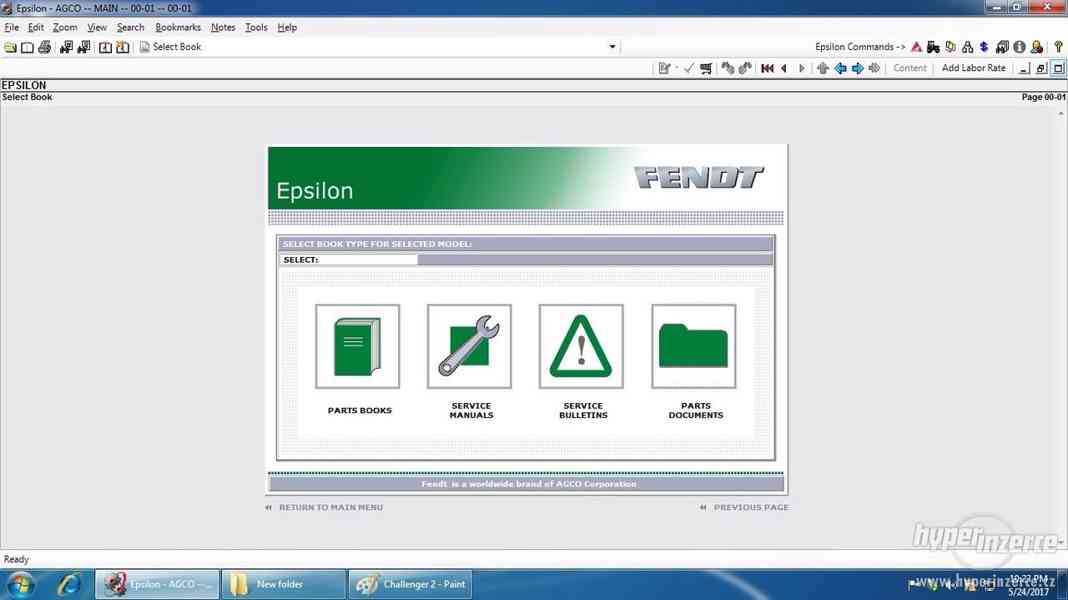Click the blank page toolbar icon
This screenshot has height=600, width=1068.
point(27,47)
